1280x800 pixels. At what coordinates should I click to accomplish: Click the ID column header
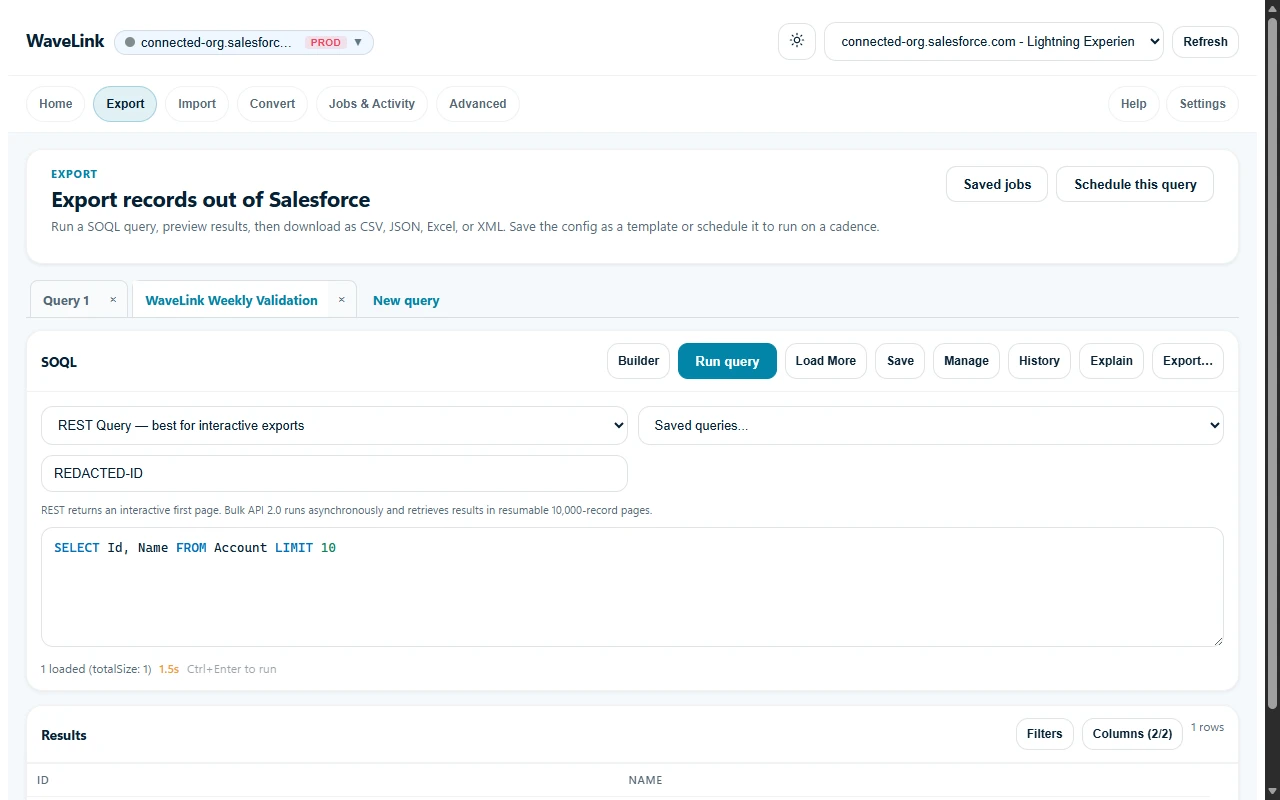(x=43, y=780)
